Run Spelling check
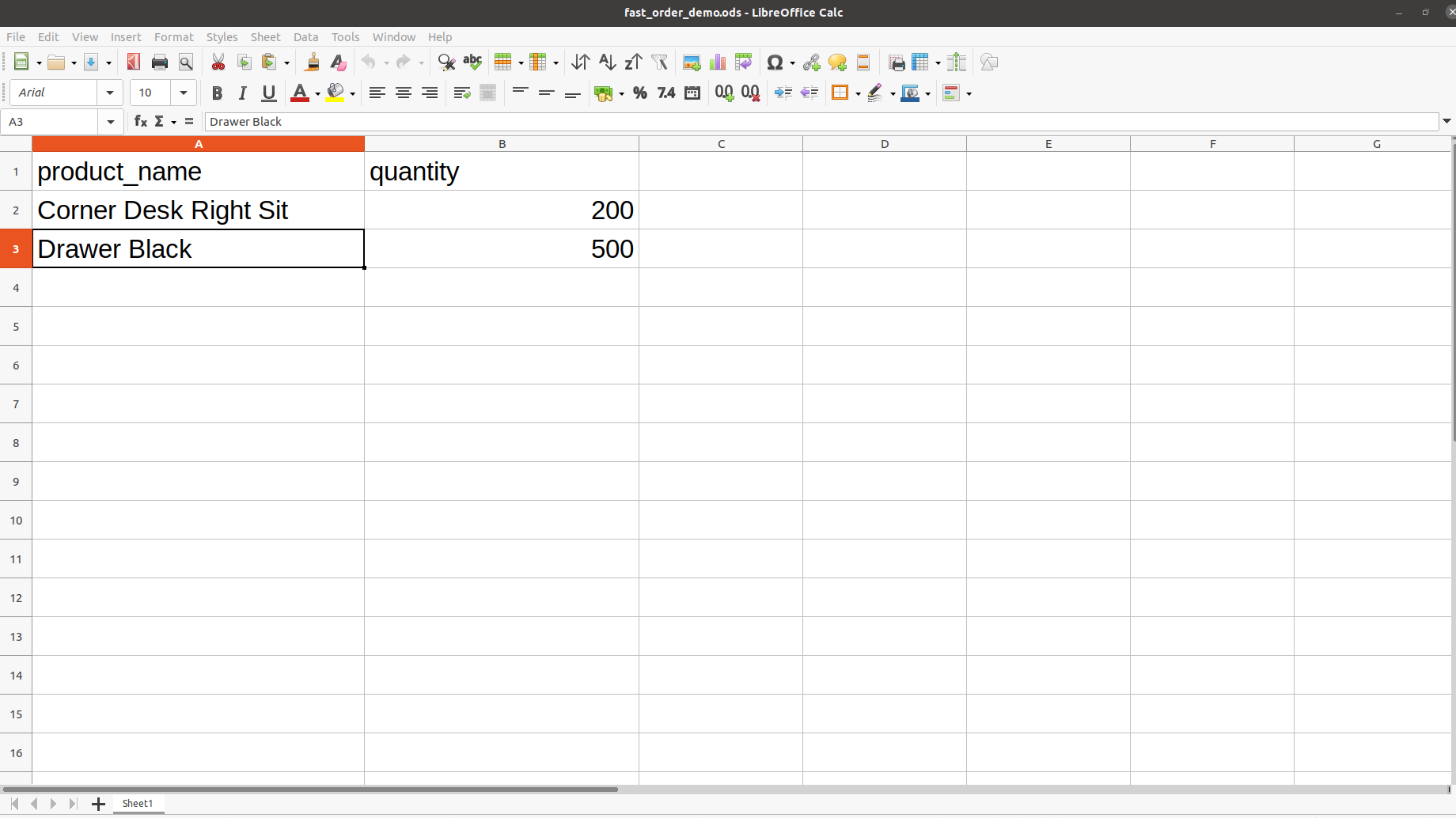The height and width of the screenshot is (818, 1456). [472, 62]
